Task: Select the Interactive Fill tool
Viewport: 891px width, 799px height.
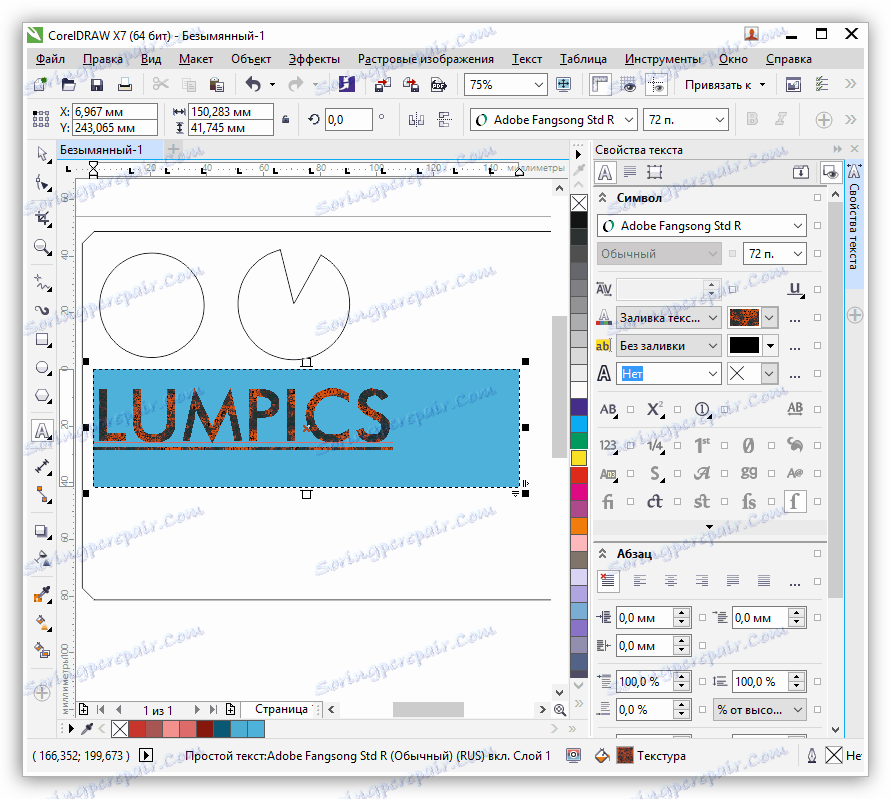Action: pos(43,622)
